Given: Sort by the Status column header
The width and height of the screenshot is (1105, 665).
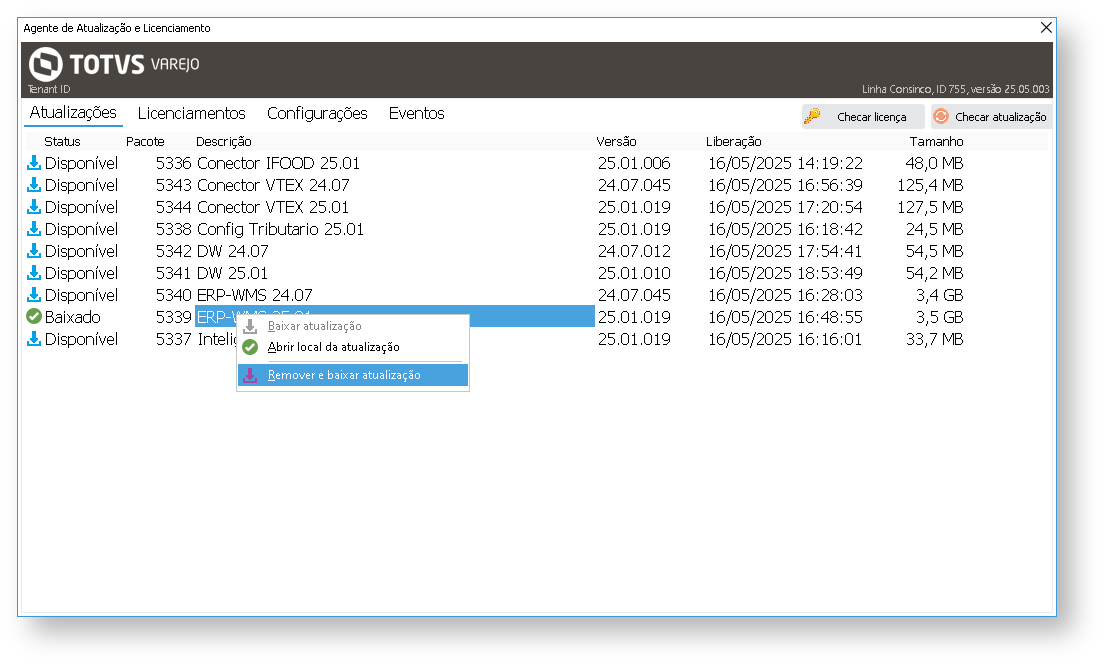Looking at the screenshot, I should point(62,142).
